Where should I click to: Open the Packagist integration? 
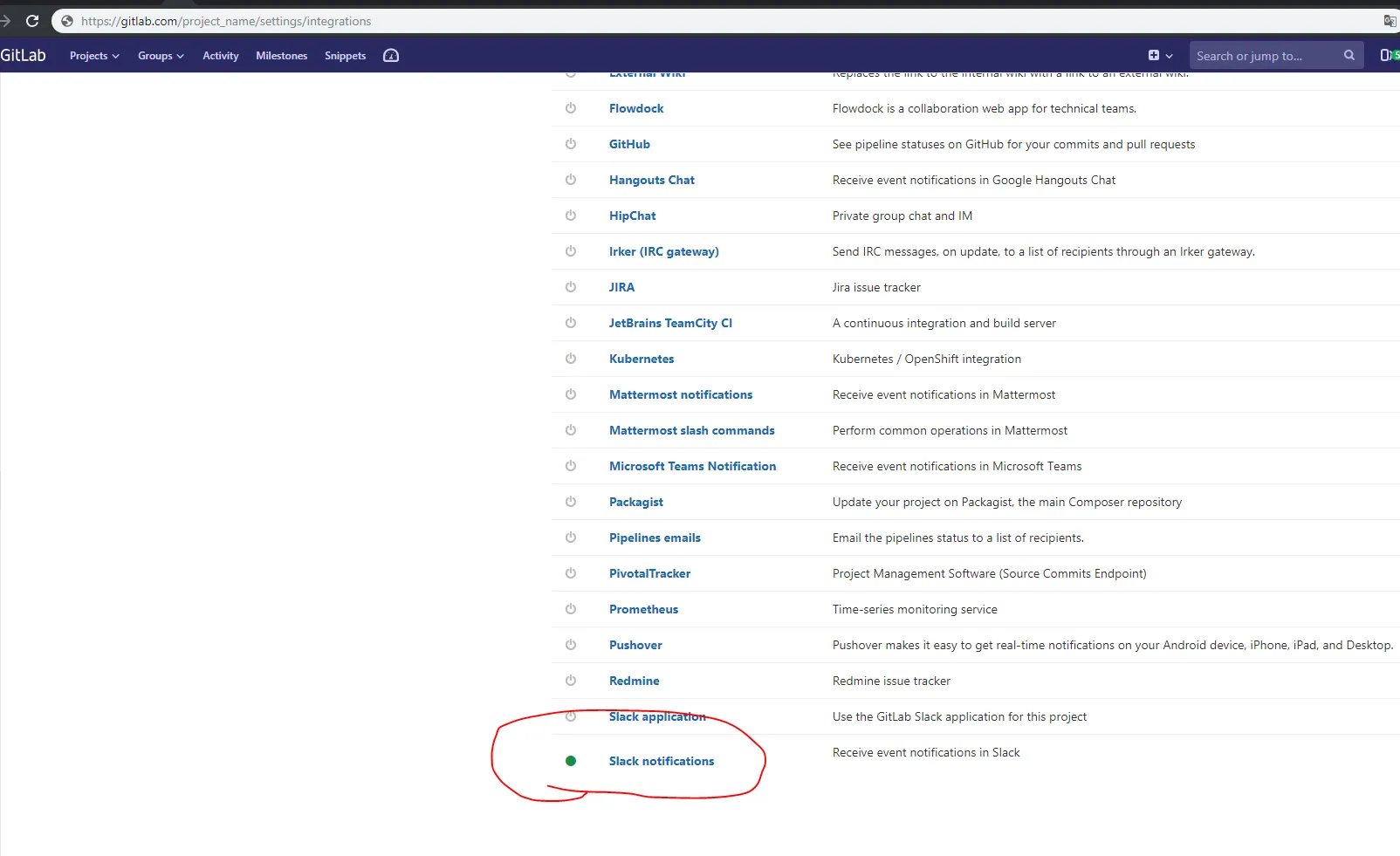click(x=636, y=502)
